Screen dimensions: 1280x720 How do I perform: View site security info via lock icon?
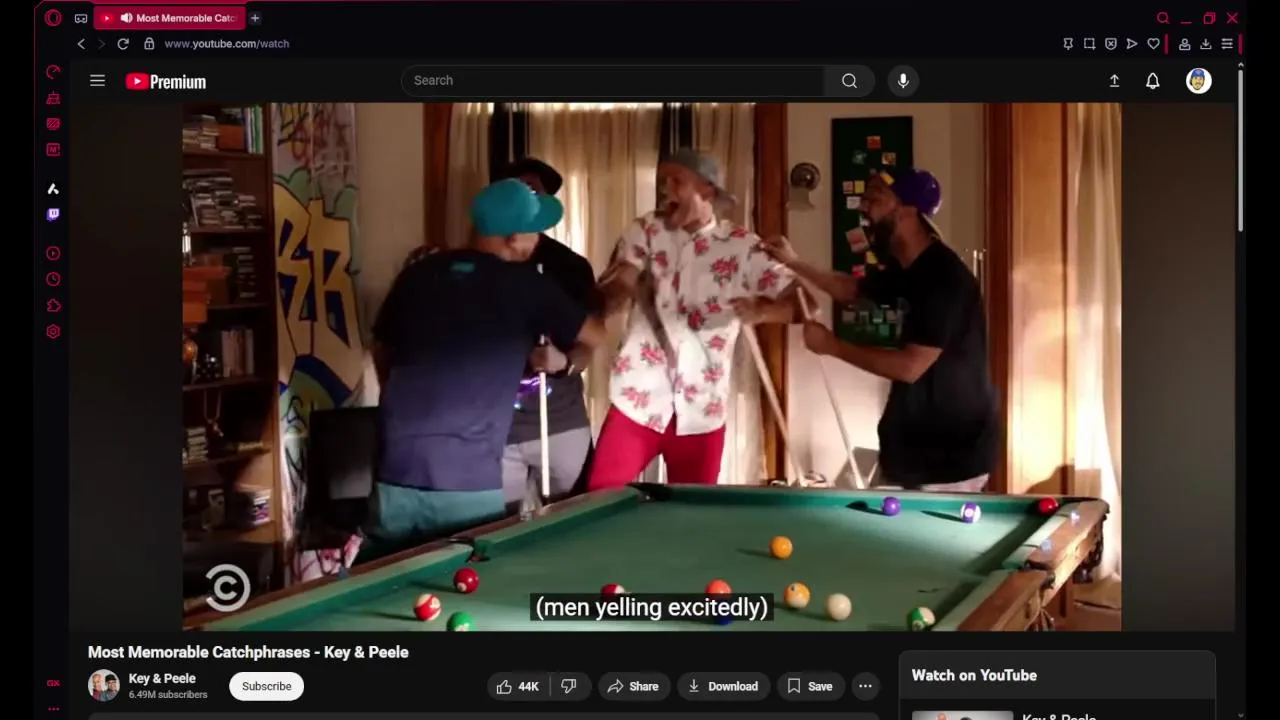pyautogui.click(x=149, y=44)
